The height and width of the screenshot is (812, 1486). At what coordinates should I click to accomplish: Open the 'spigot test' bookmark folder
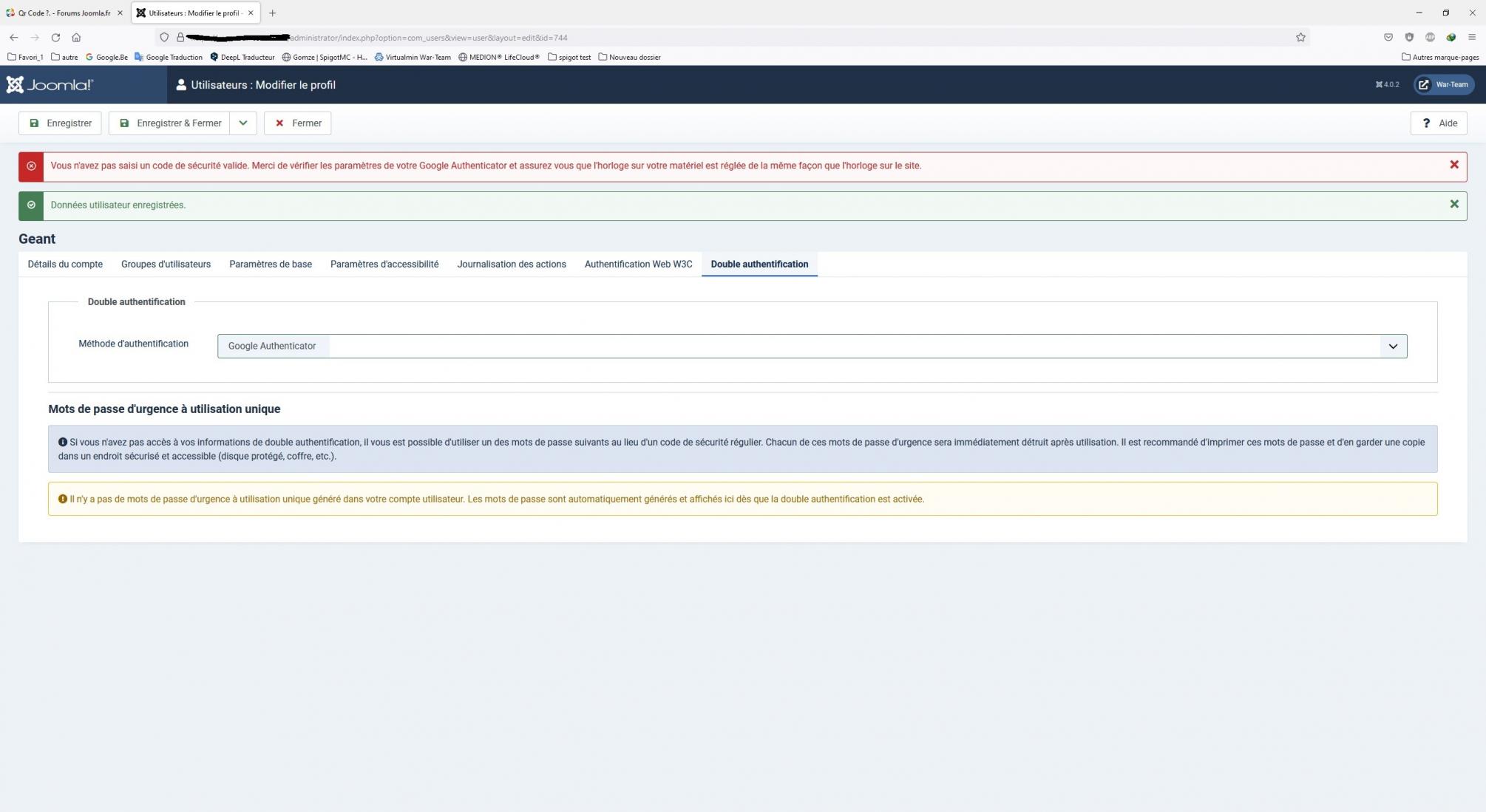569,57
